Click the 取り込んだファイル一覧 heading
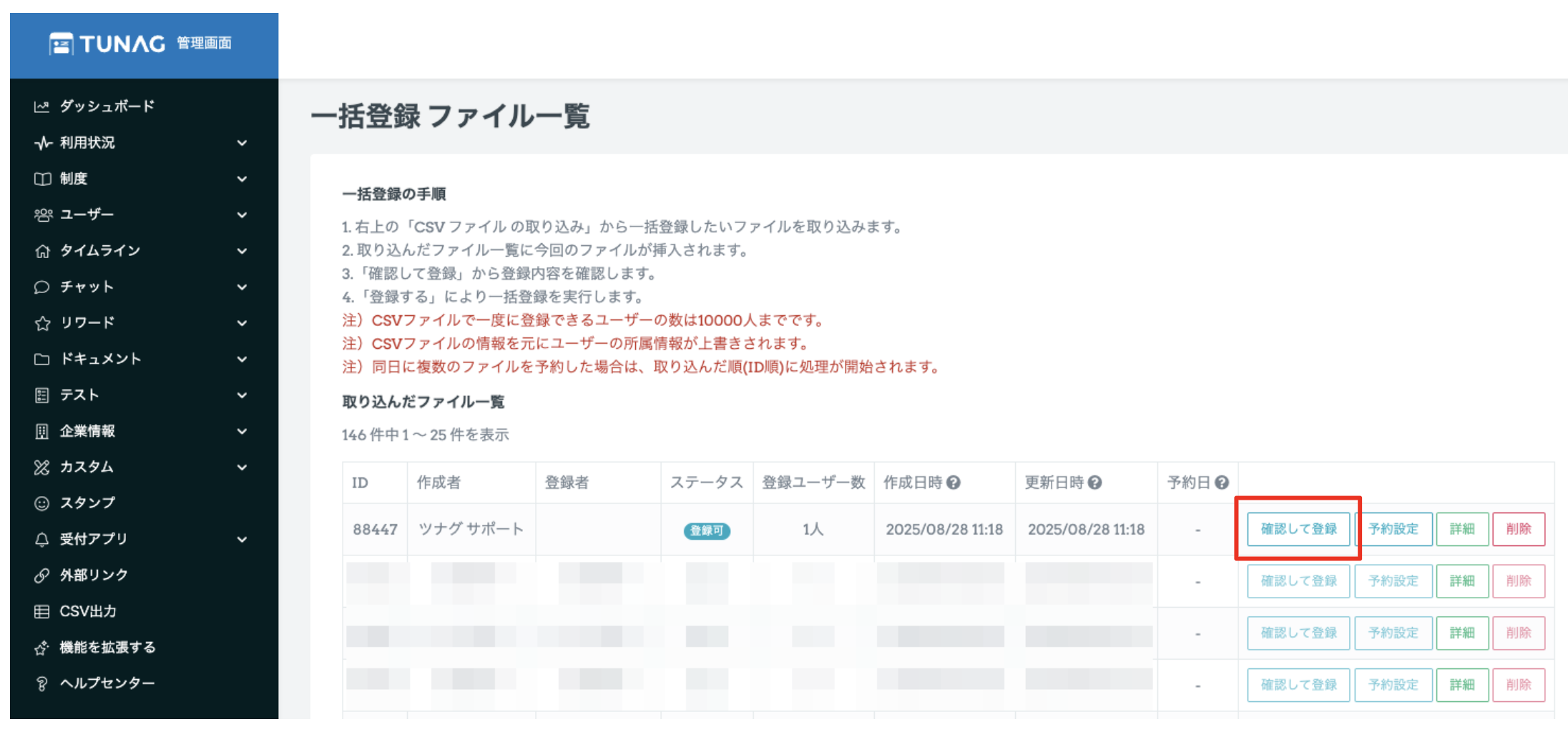This screenshot has width=1568, height=732. [x=423, y=402]
